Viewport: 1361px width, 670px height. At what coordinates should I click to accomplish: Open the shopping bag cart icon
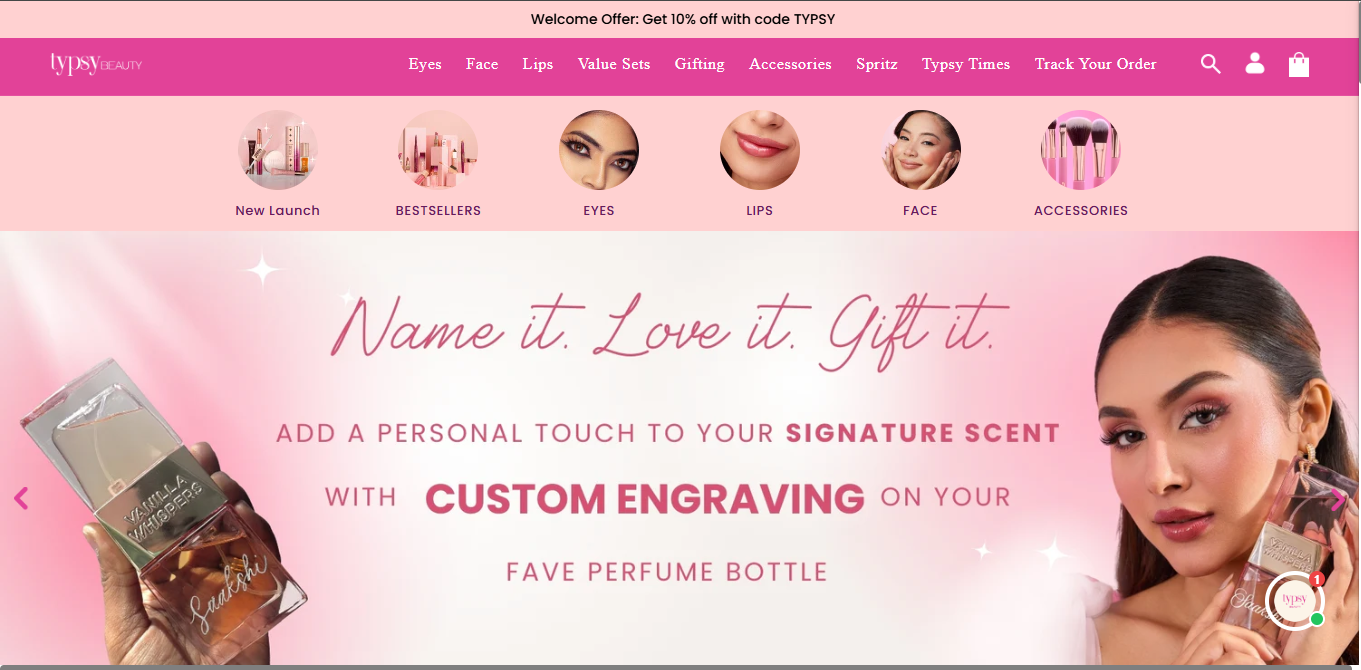point(1299,65)
